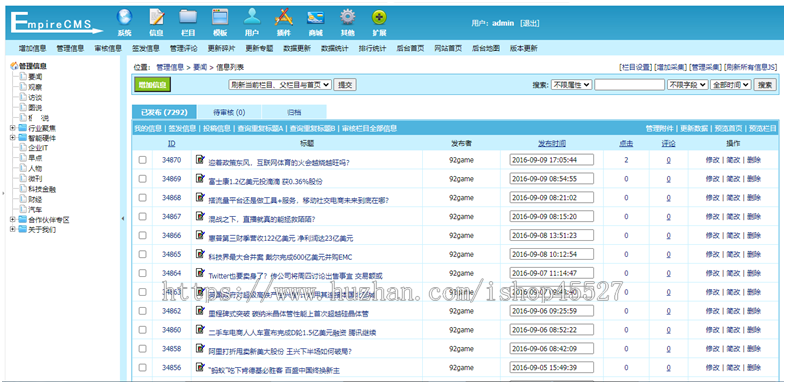This screenshot has width=786, height=384.
Task: Open the 全部时间 search dropdown
Action: pyautogui.click(x=731, y=85)
